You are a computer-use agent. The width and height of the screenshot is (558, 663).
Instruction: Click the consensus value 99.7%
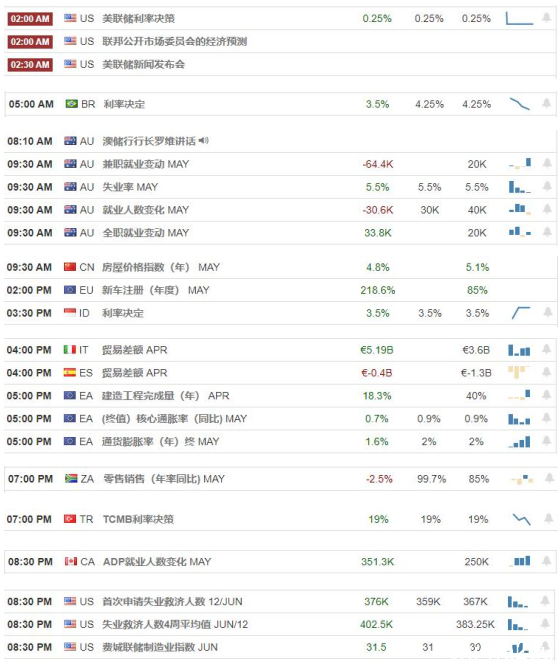point(431,479)
